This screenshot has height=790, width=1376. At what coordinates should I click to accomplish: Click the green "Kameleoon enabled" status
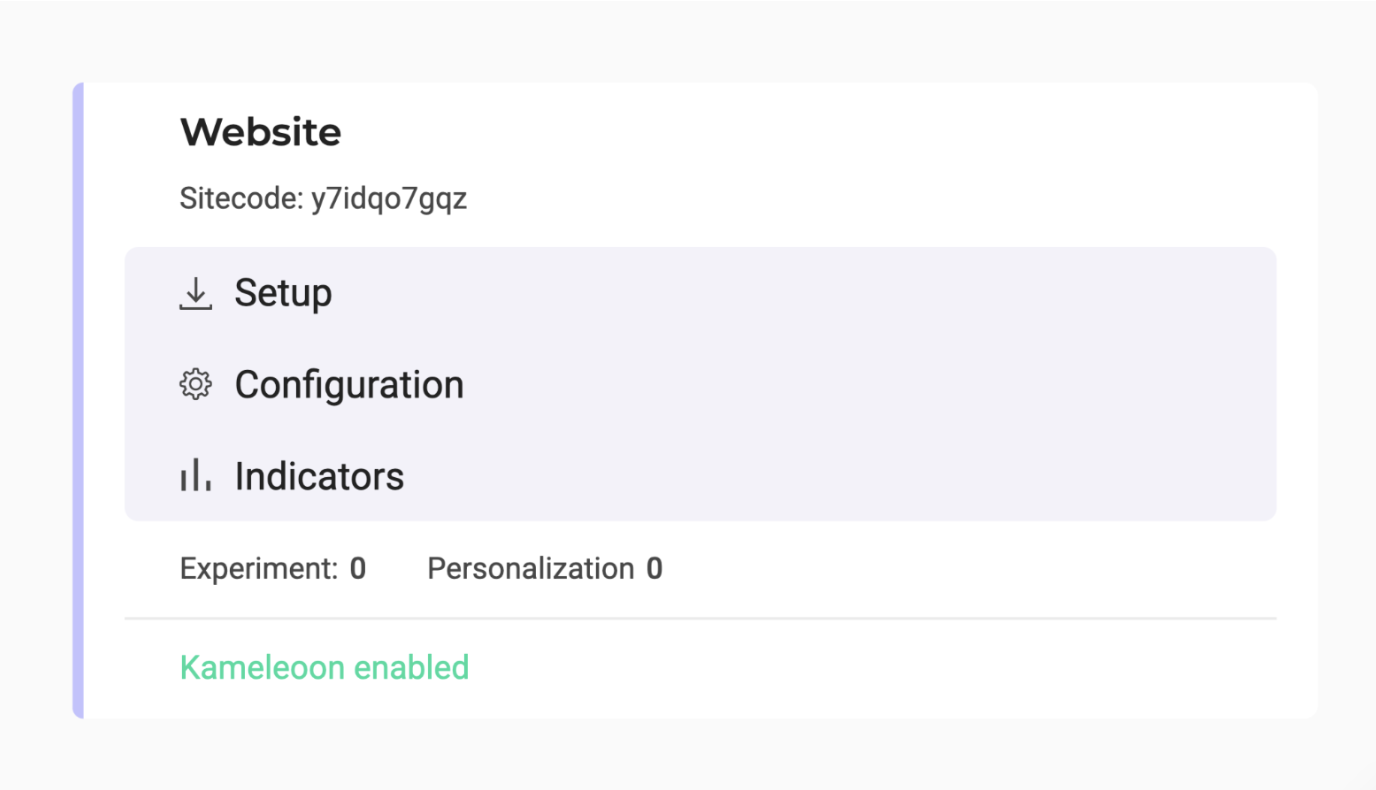[x=324, y=667]
